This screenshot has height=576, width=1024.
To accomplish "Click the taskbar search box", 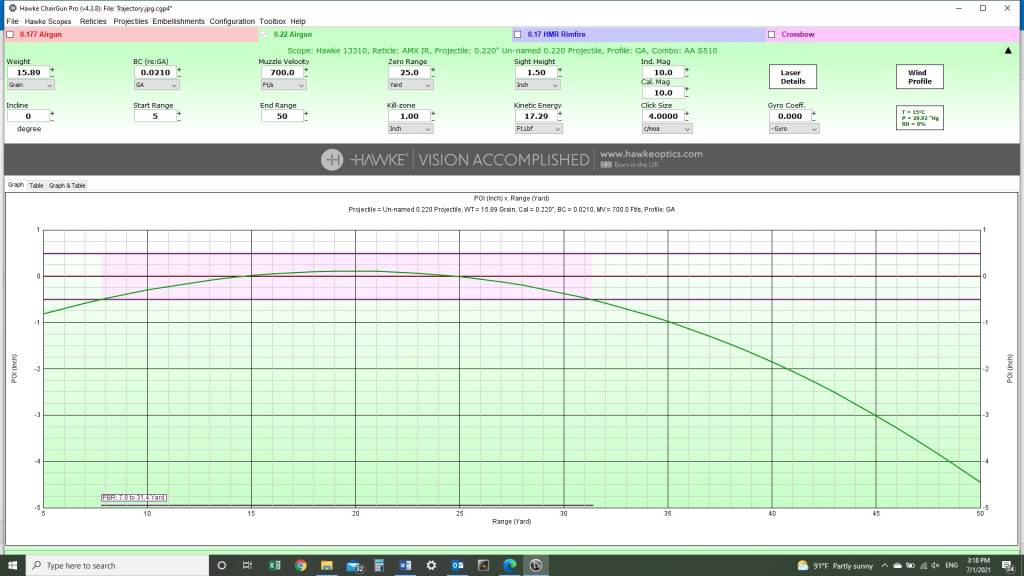I will pos(118,565).
